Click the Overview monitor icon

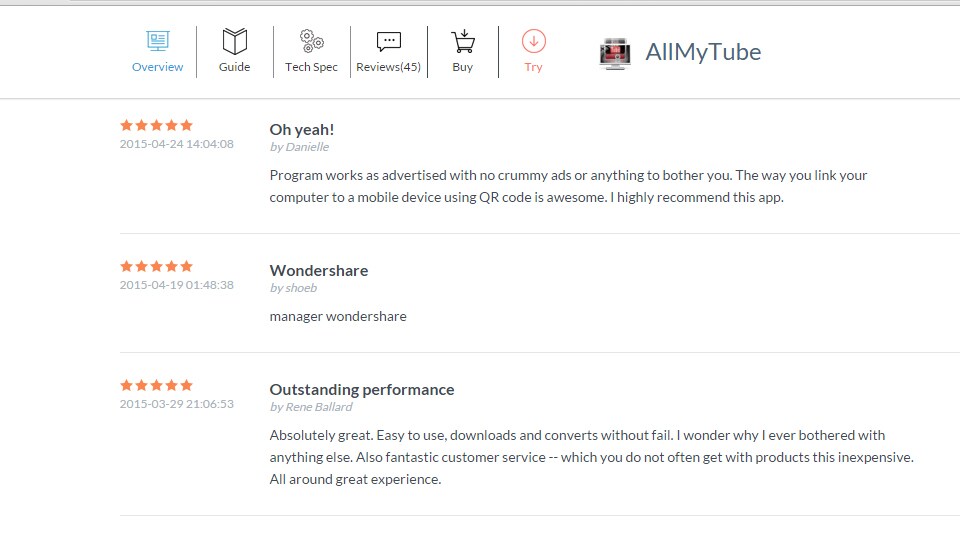pos(157,41)
